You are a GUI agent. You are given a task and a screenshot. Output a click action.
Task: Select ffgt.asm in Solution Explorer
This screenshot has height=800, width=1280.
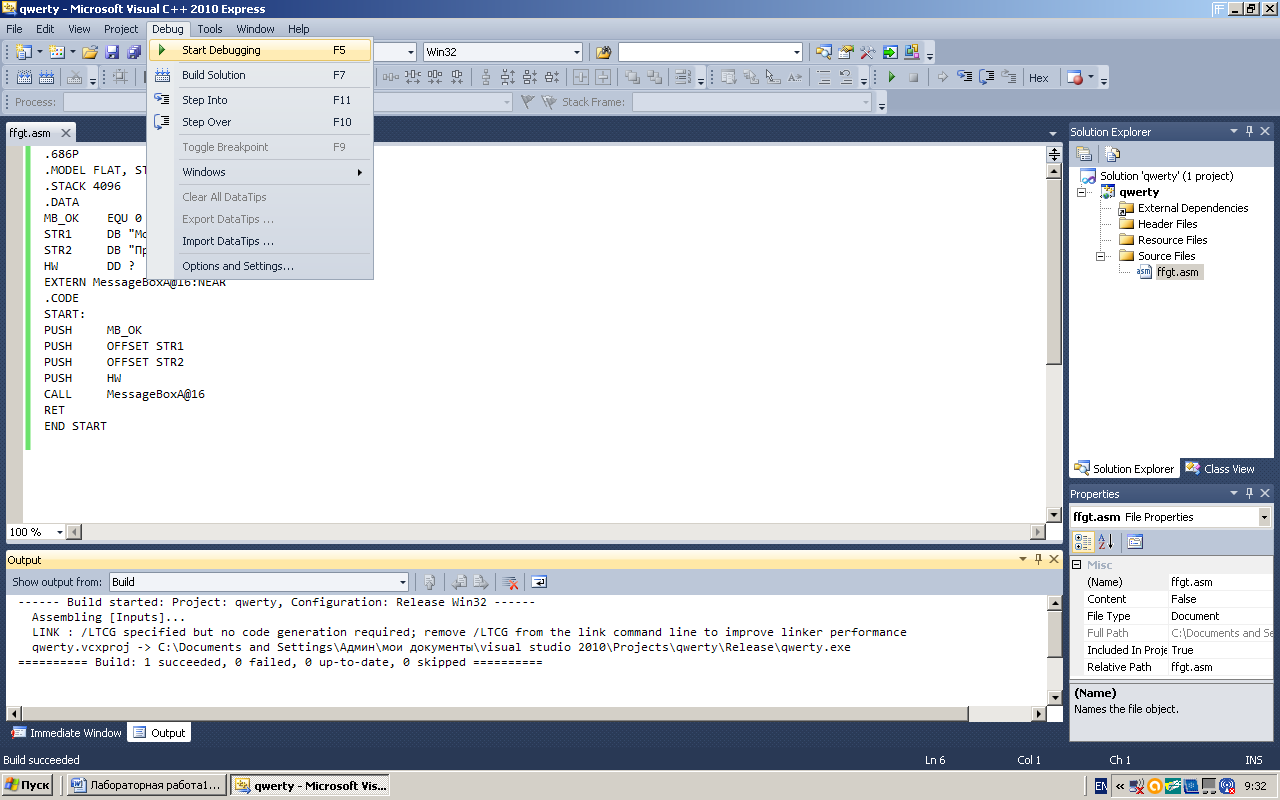(1177, 272)
